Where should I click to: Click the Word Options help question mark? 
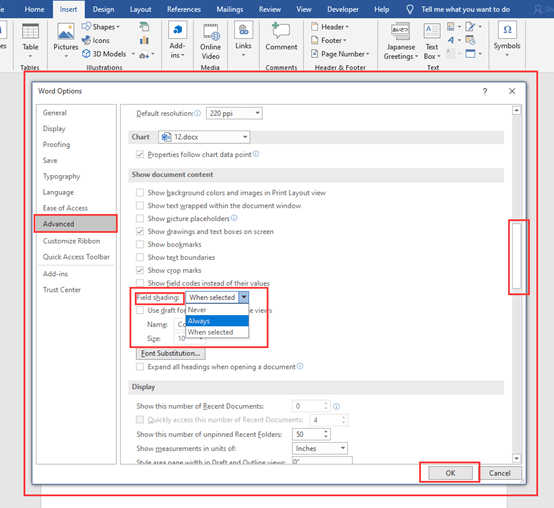(x=485, y=91)
